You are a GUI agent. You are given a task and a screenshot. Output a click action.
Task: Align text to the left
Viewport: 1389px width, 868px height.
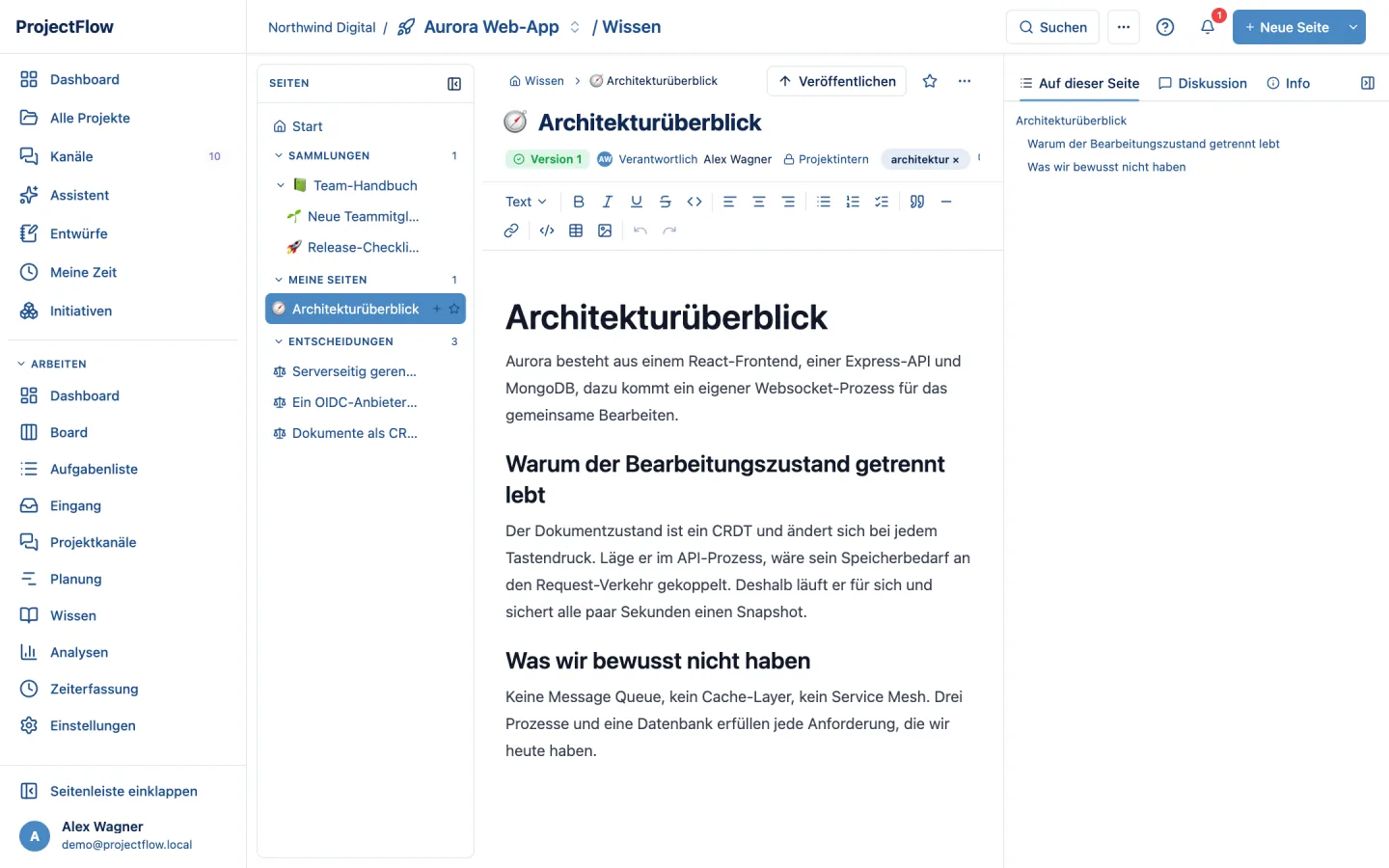pyautogui.click(x=730, y=202)
